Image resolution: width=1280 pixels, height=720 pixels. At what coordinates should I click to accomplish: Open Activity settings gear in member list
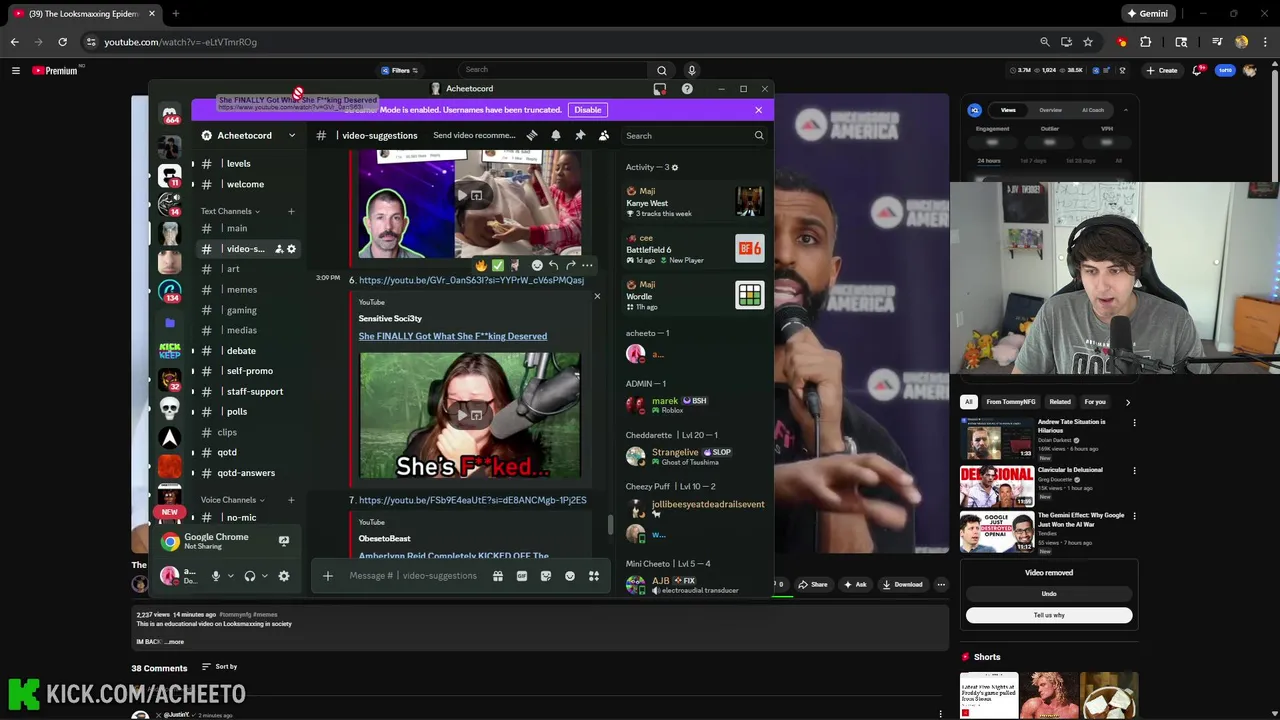click(x=674, y=167)
